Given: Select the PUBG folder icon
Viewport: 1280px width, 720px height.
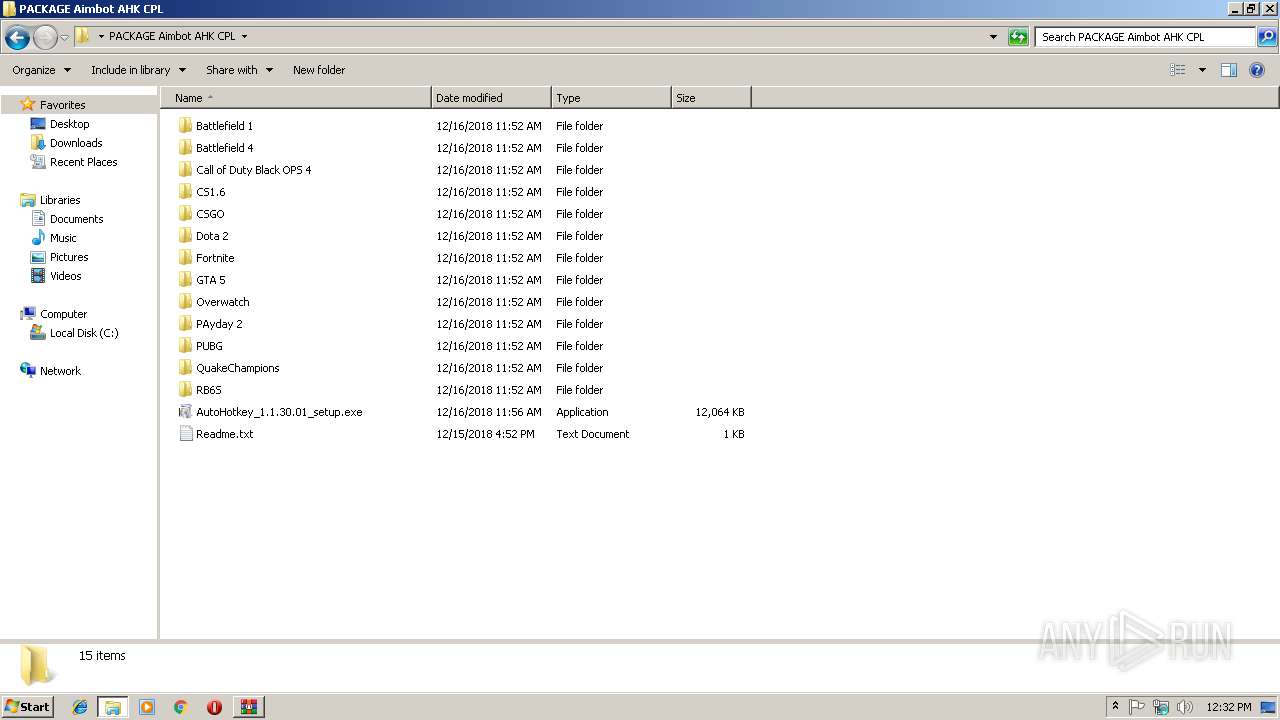Looking at the screenshot, I should pyautogui.click(x=185, y=346).
